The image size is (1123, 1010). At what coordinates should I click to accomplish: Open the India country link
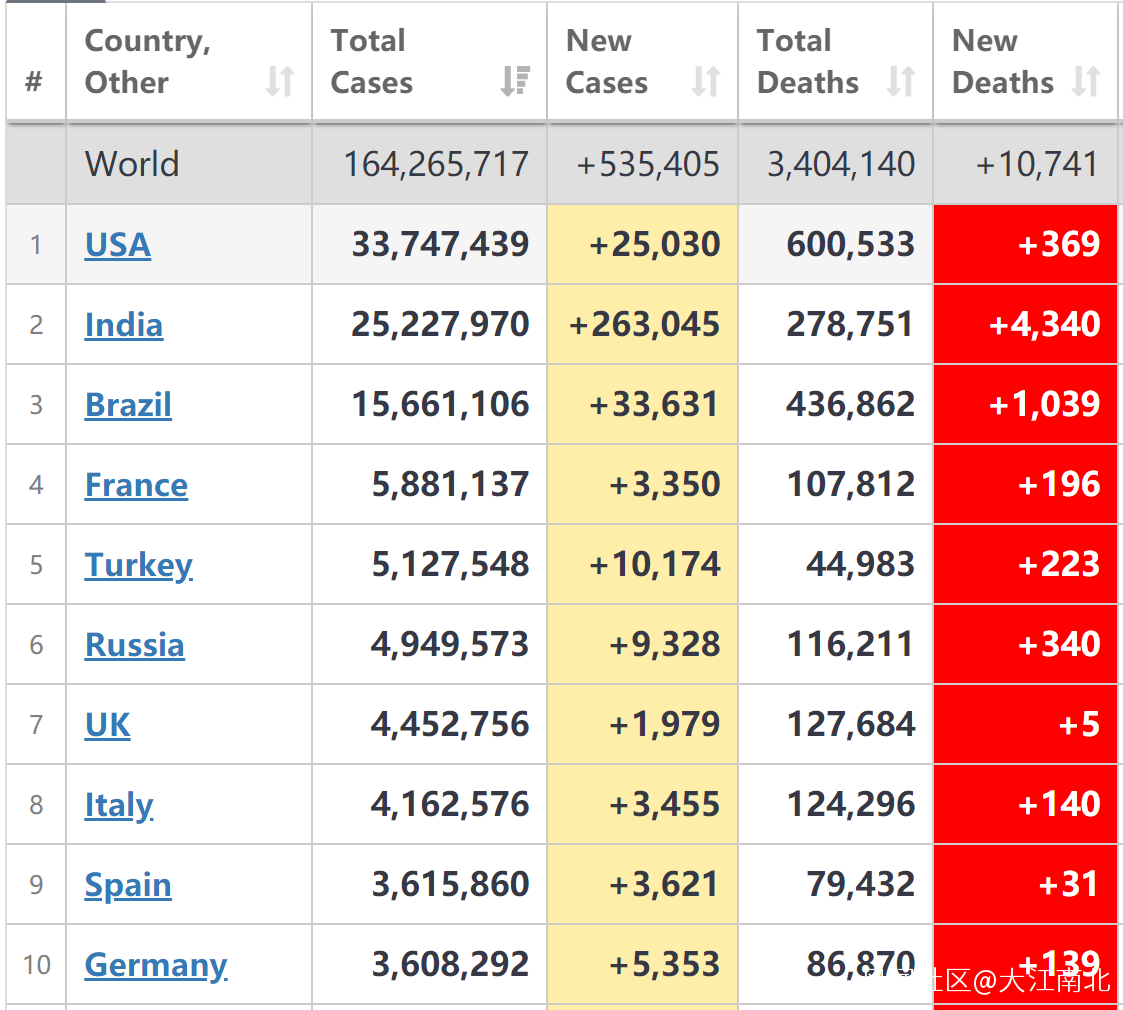124,325
